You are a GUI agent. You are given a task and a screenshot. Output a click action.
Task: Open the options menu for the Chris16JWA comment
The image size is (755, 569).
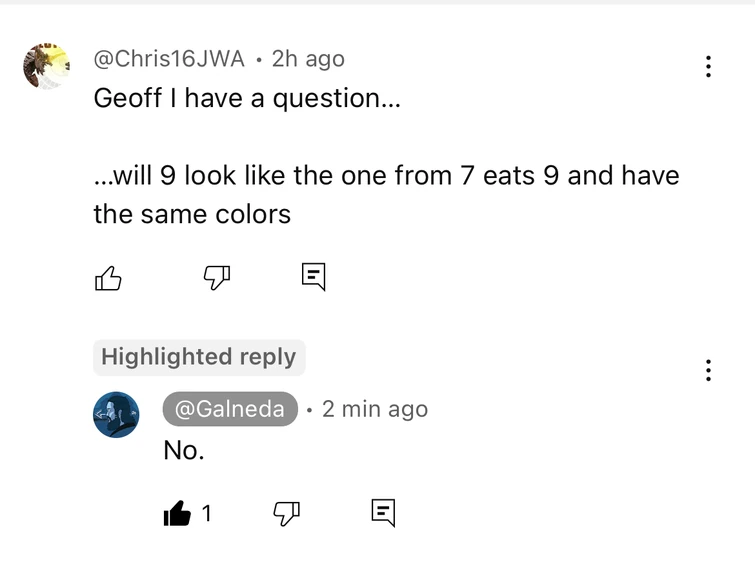pyautogui.click(x=708, y=67)
